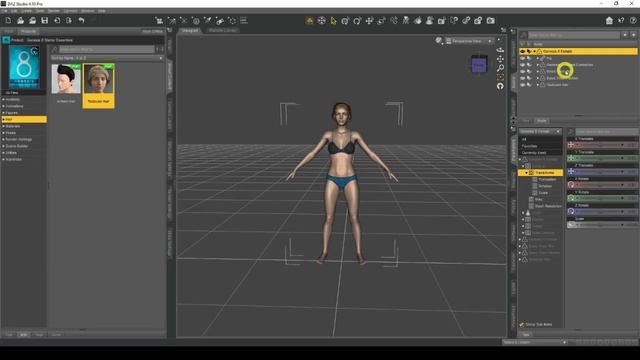Select the Toulouse Hair thumbnail
Image resolution: width=640 pixels, height=360 pixels.
[x=98, y=86]
